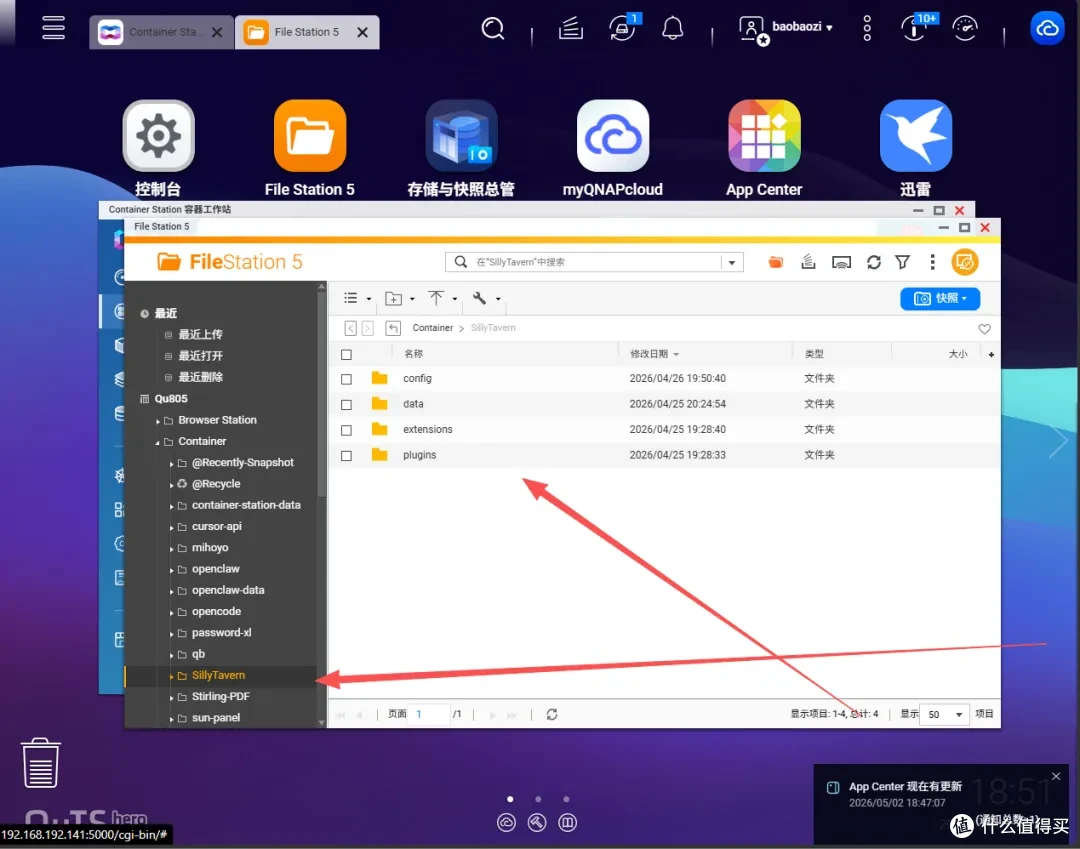Screen dimensions: 1080x849
Task: Refresh the file list icon in the pagination bar
Action: point(552,715)
